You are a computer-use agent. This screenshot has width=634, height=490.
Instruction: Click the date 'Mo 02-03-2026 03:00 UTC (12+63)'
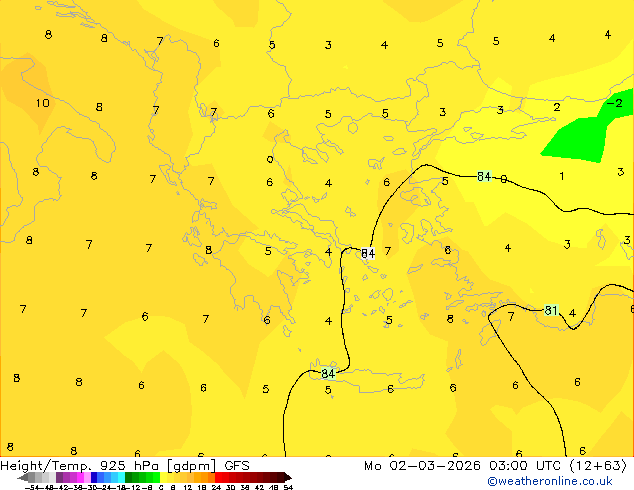(495, 466)
